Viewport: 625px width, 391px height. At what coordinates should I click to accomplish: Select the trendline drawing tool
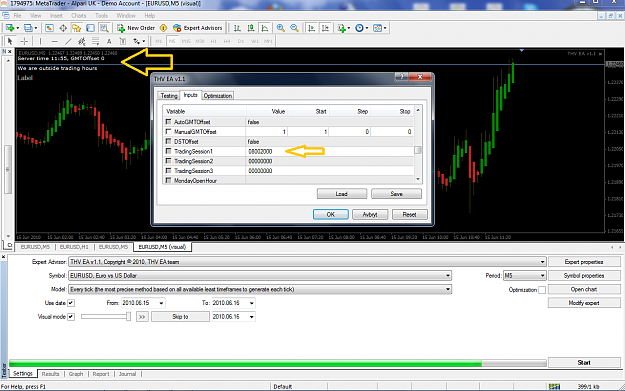click(x=68, y=41)
